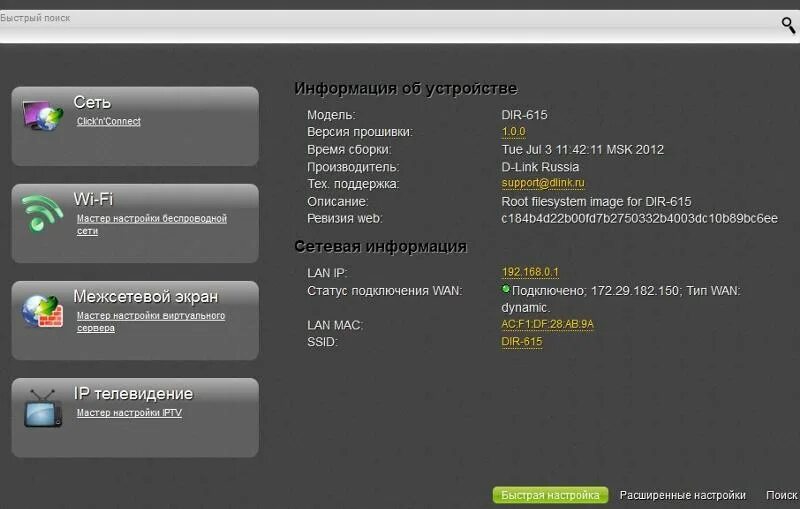The image size is (800, 509).
Task: Switch to the Поиск tab
Action: tap(781, 495)
